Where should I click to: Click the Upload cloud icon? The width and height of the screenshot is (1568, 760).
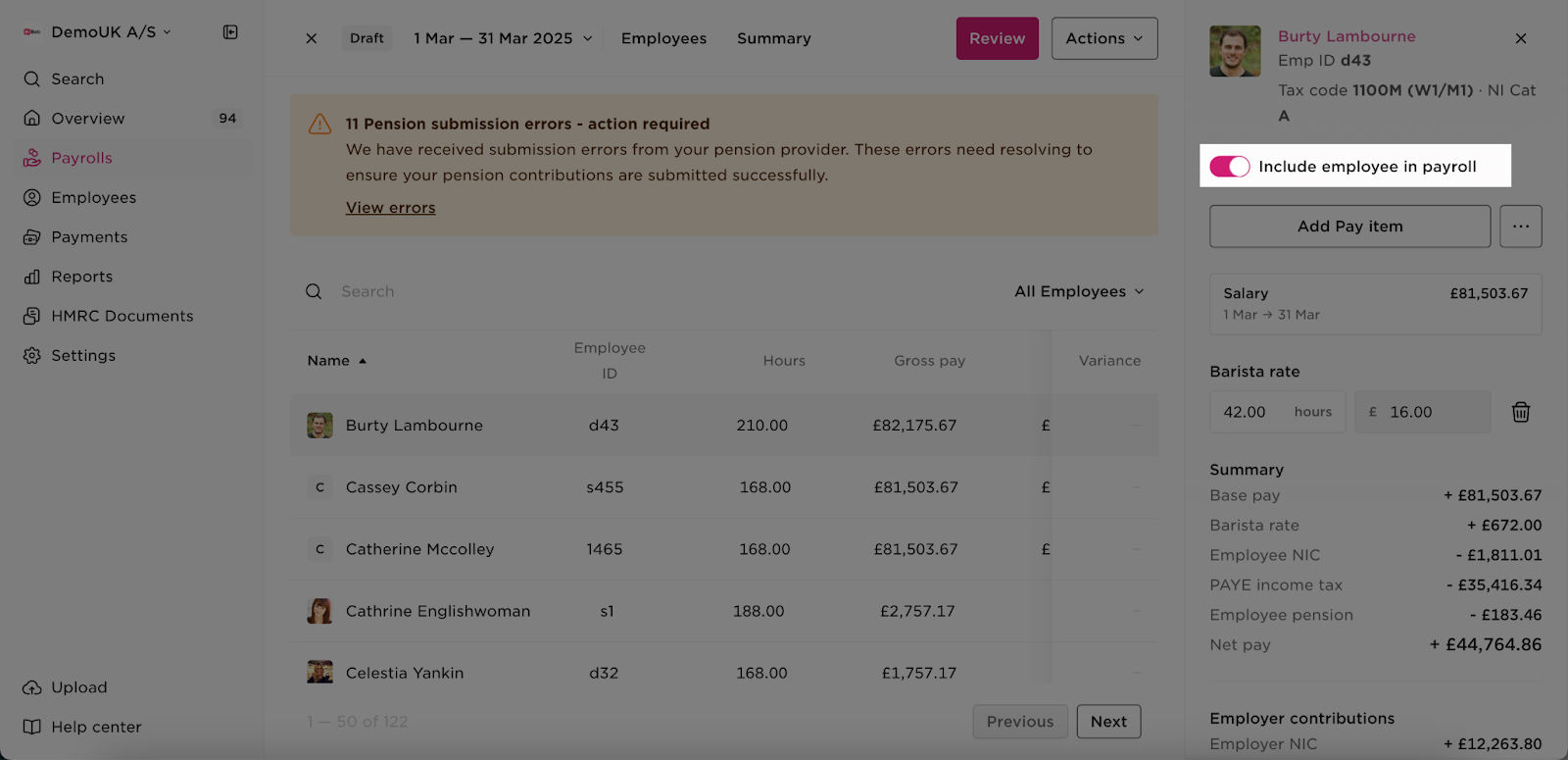click(32, 687)
